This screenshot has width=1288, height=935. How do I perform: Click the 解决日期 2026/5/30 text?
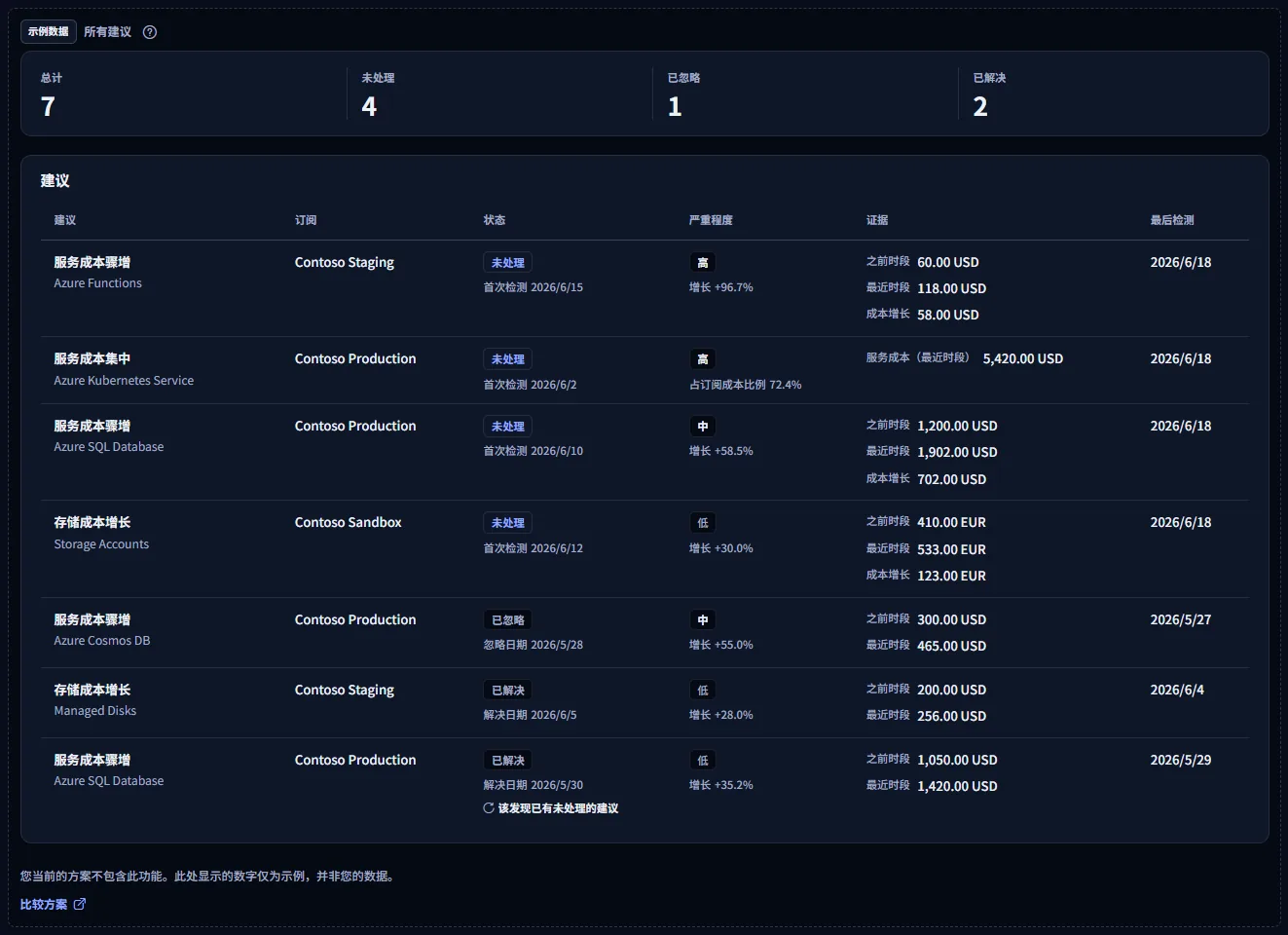pos(534,785)
